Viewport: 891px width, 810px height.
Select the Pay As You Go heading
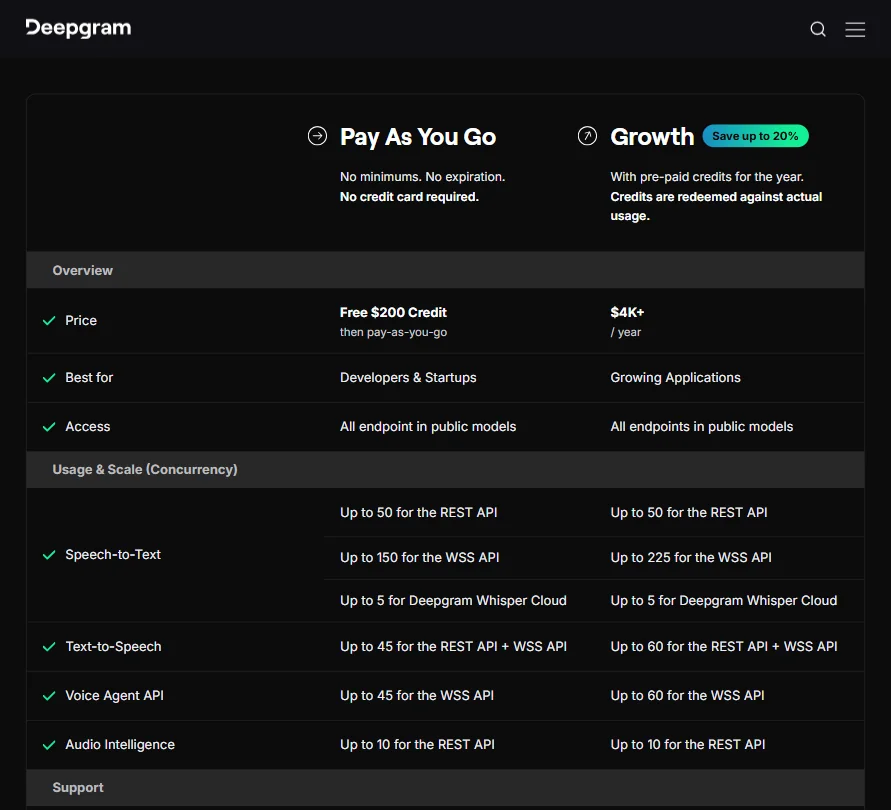(418, 137)
